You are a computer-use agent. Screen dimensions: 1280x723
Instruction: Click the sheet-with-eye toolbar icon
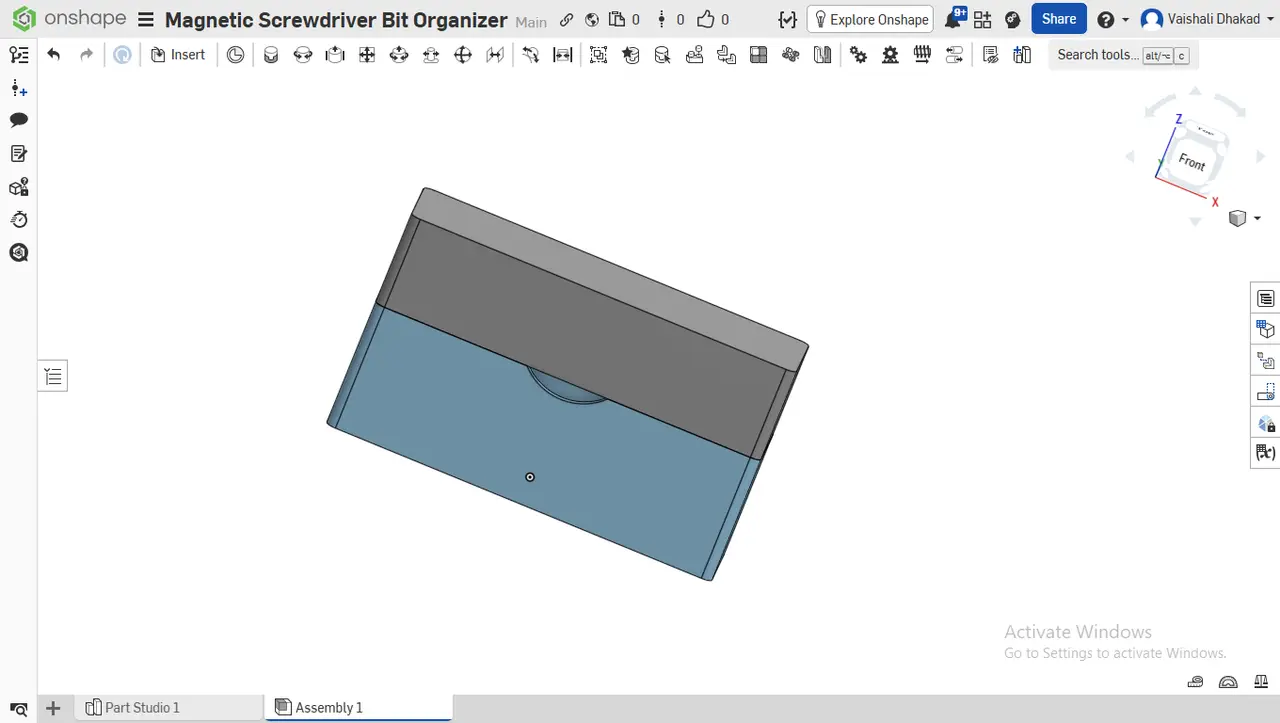(990, 55)
